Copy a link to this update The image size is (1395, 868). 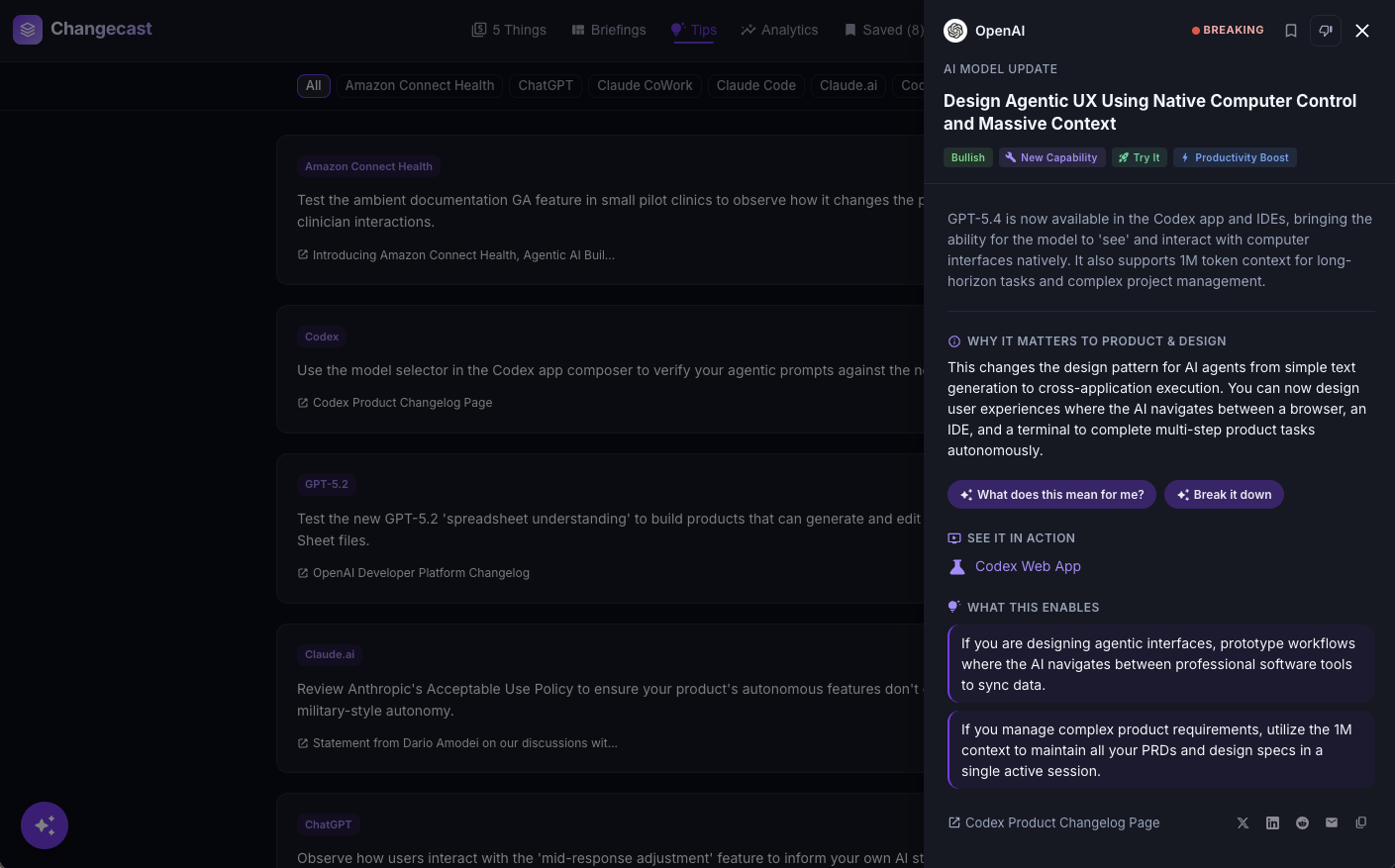pos(1361,822)
